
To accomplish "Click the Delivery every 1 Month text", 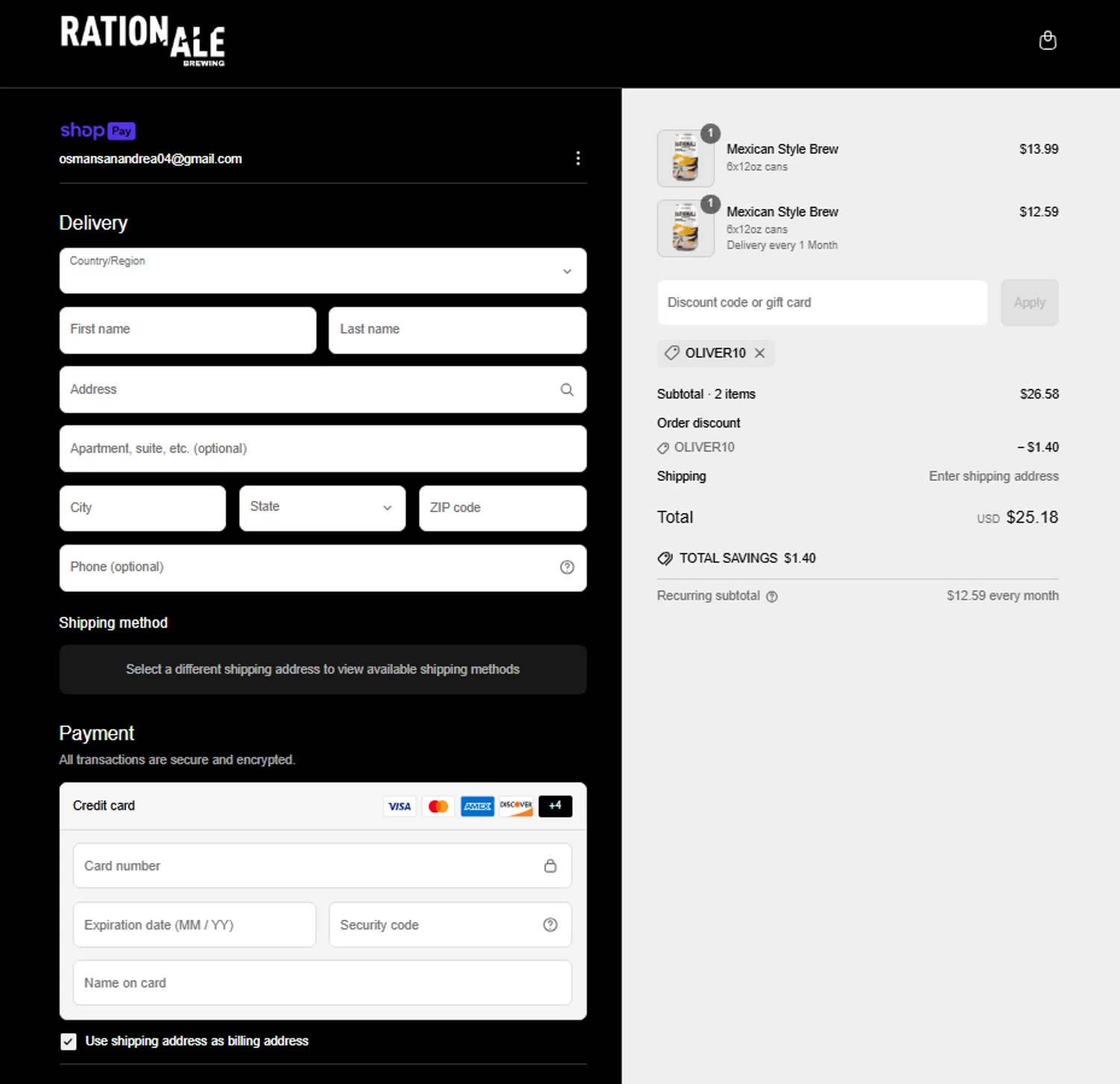I will (782, 246).
